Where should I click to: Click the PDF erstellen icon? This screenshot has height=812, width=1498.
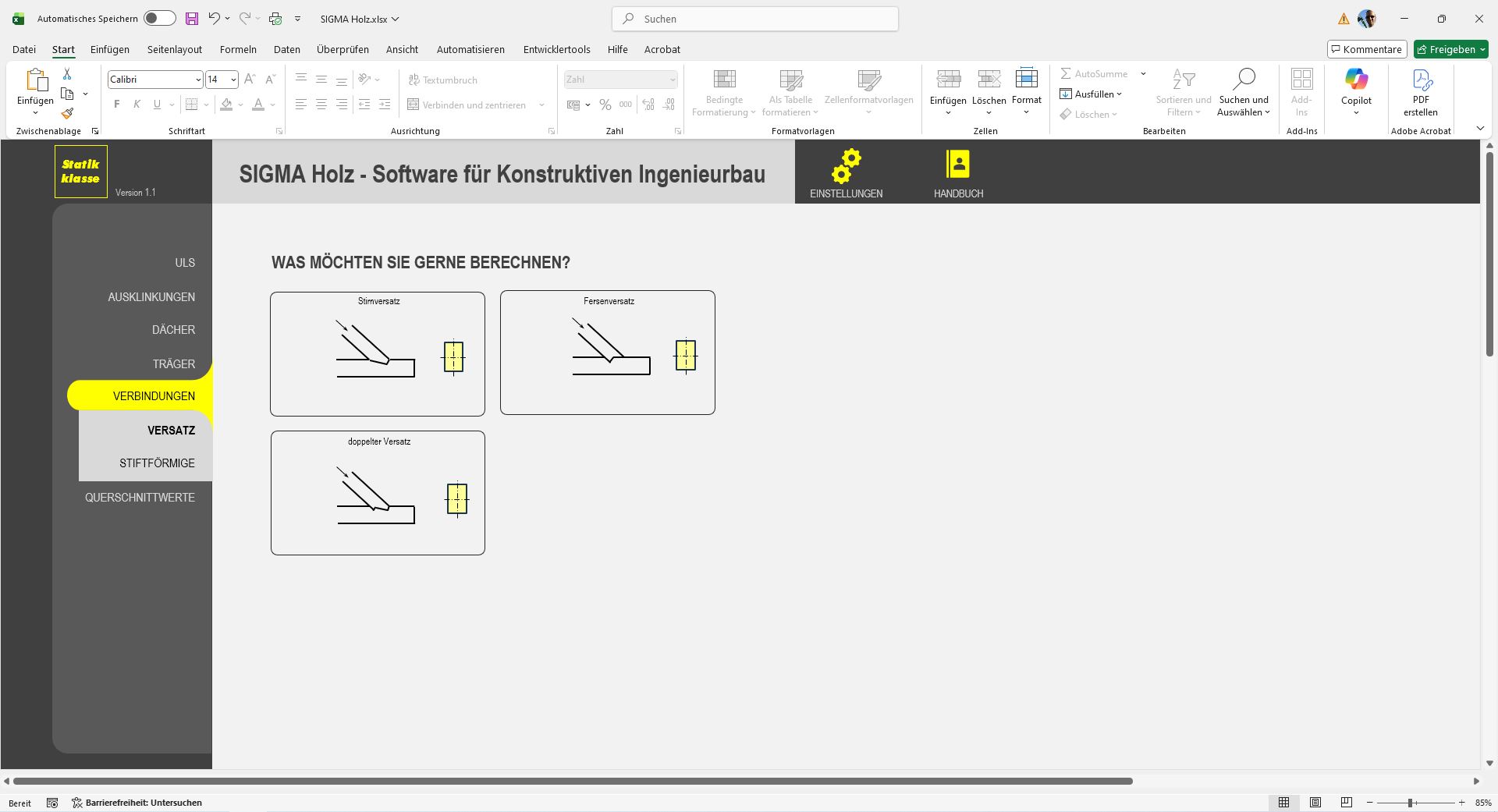pyautogui.click(x=1421, y=80)
